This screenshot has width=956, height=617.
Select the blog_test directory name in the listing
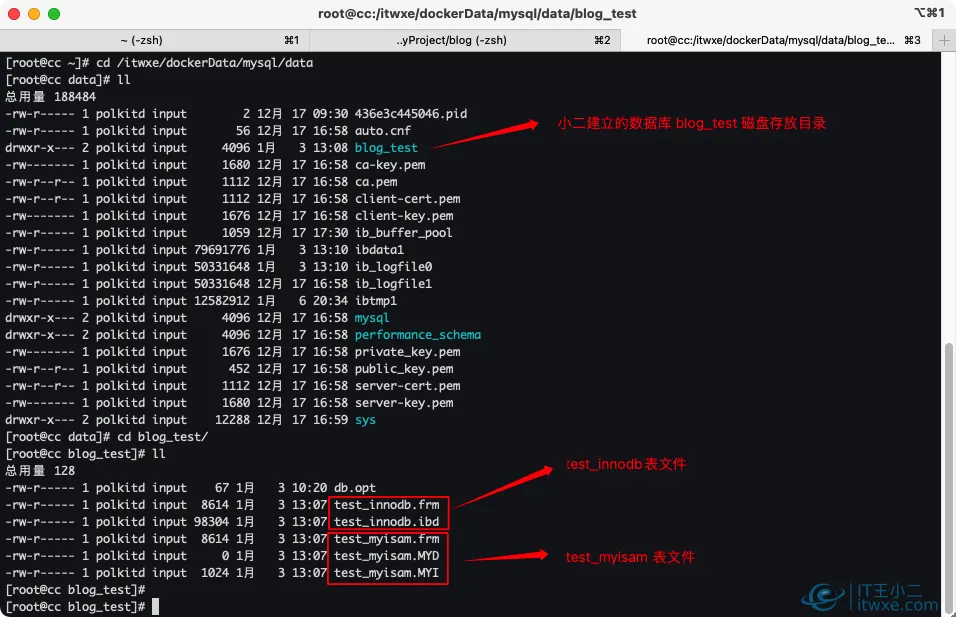tap(383, 147)
